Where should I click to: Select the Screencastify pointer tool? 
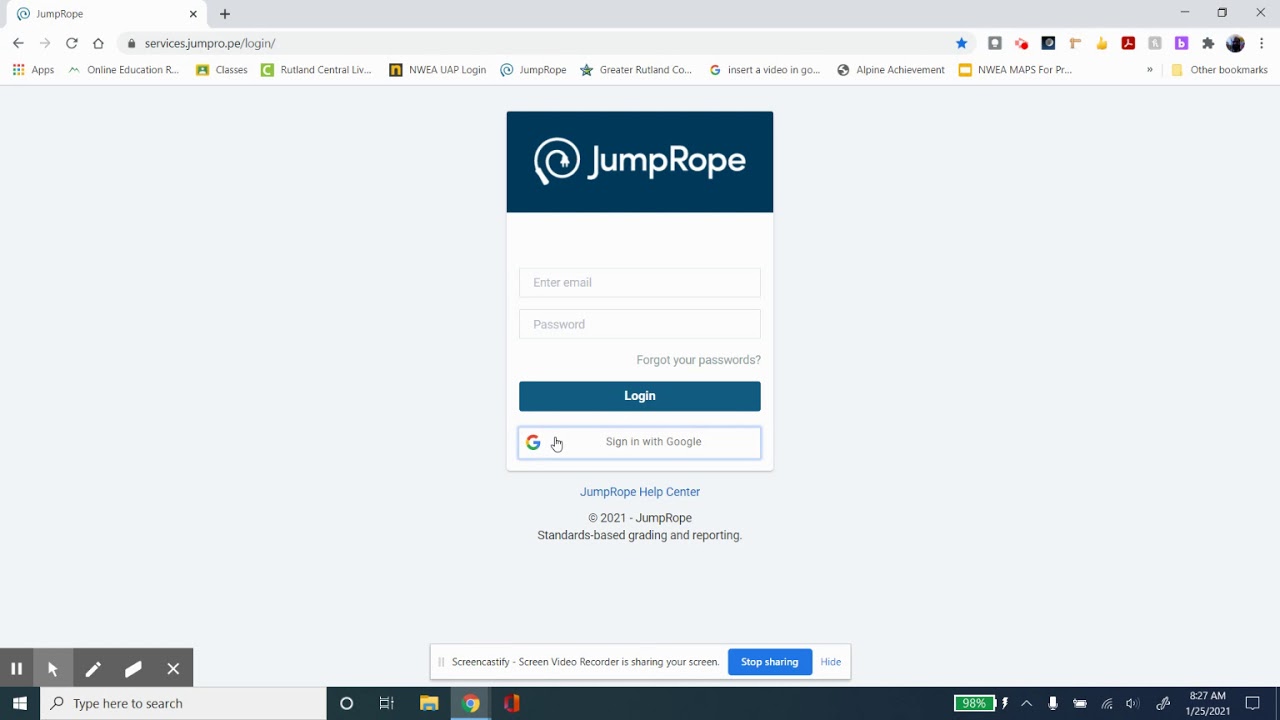click(53, 669)
